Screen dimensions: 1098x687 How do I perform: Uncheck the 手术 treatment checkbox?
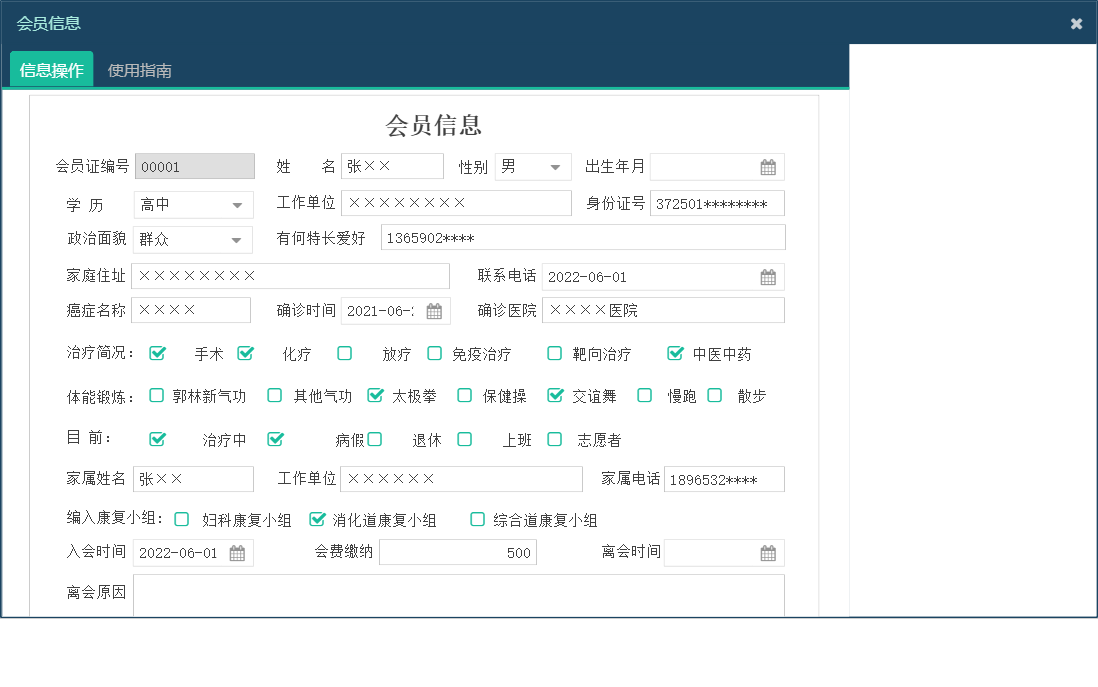pos(157,353)
